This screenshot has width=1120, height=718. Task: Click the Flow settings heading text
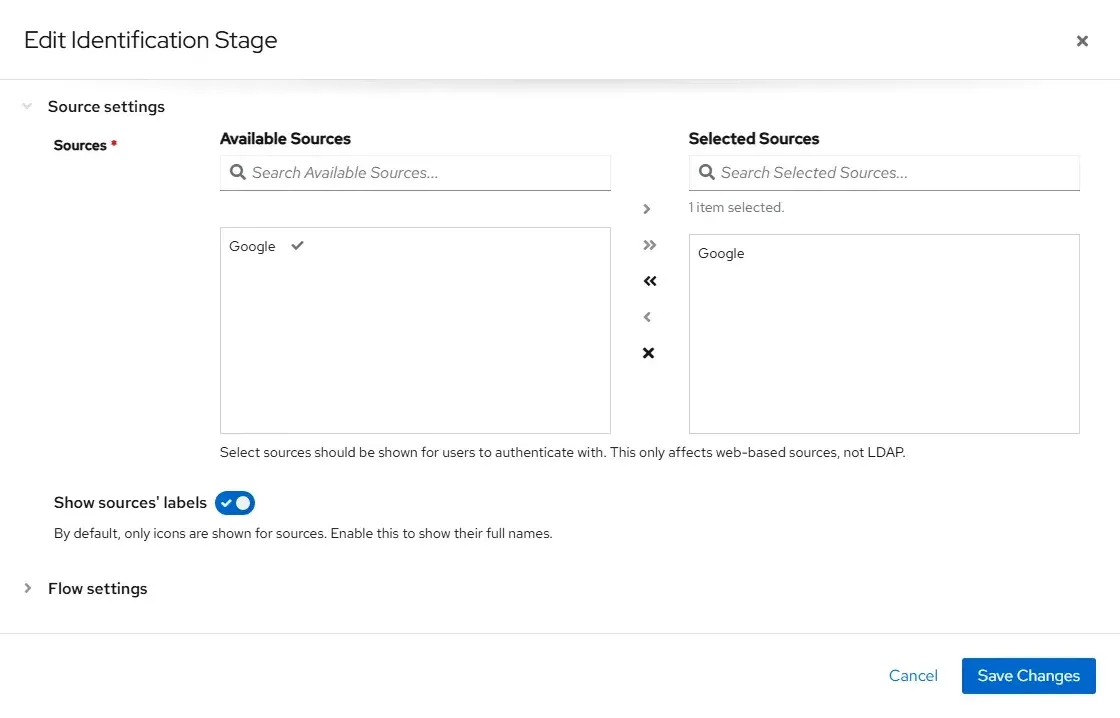[x=98, y=589]
